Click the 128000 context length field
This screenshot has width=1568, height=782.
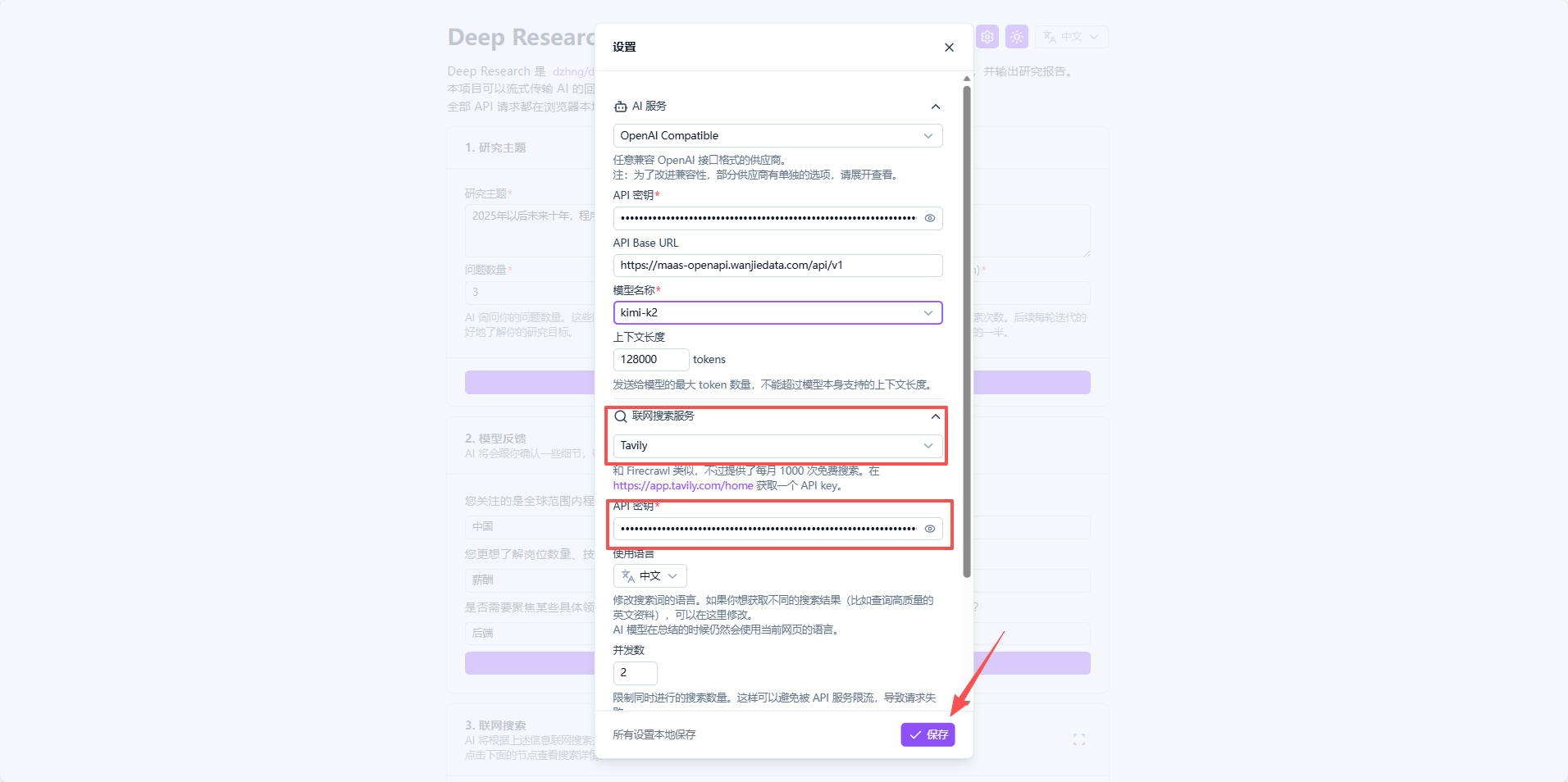(x=650, y=360)
